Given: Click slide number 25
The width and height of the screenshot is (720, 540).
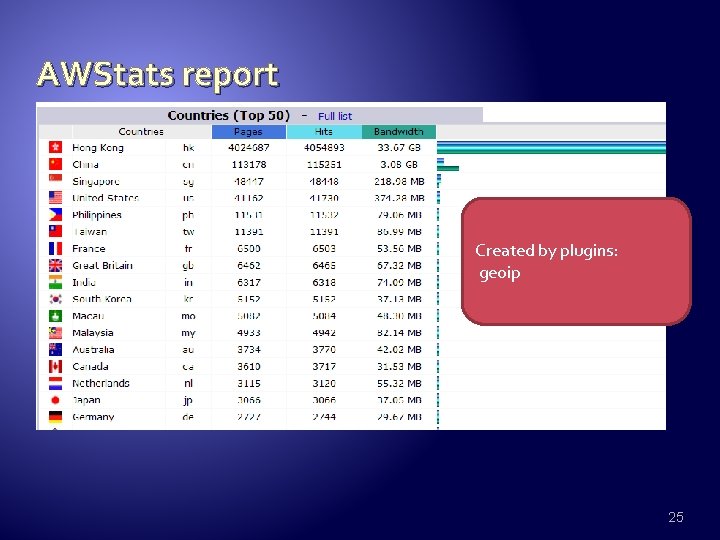Looking at the screenshot, I should [675, 517].
